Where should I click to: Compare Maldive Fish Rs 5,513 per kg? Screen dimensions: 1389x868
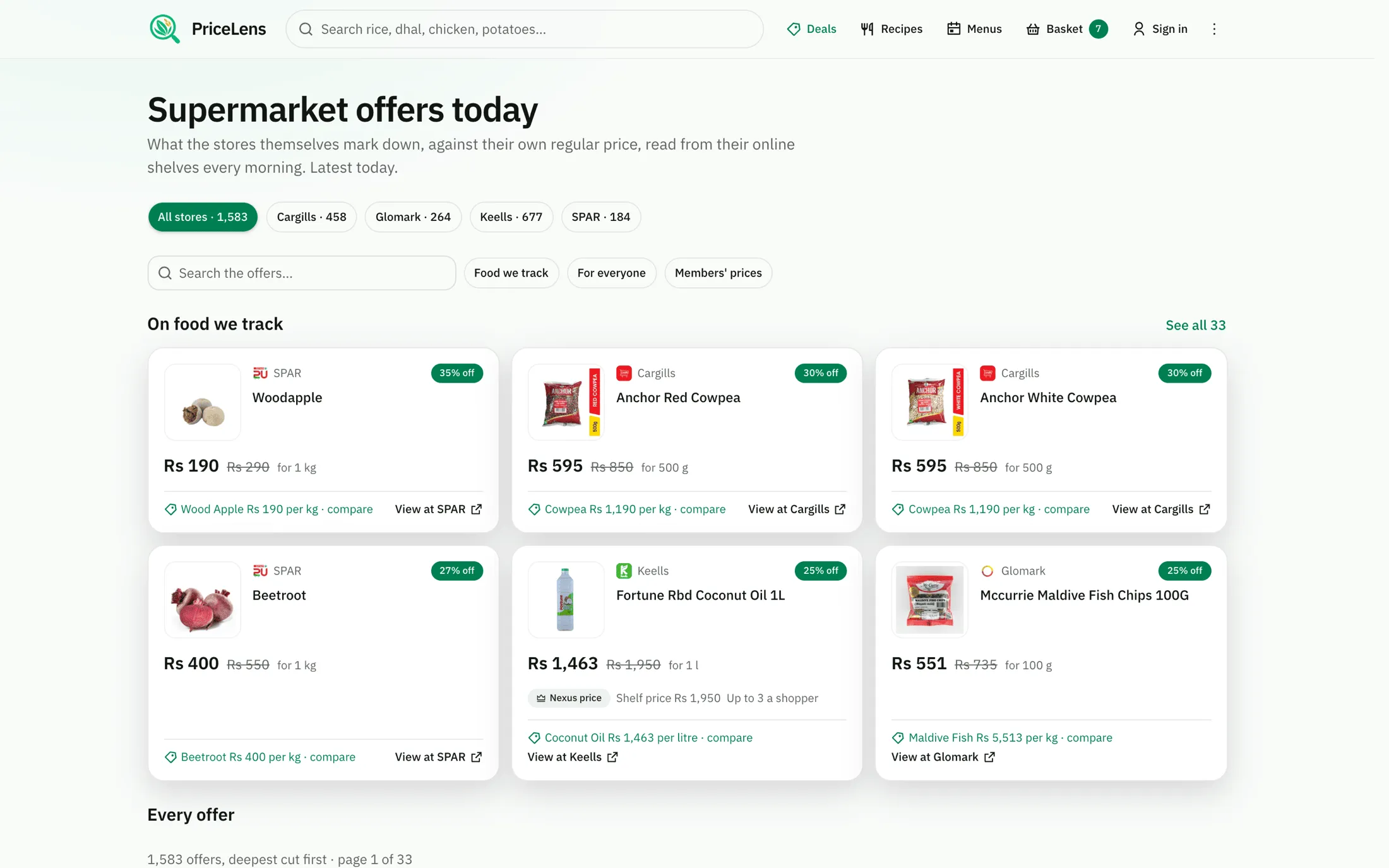coord(1002,737)
